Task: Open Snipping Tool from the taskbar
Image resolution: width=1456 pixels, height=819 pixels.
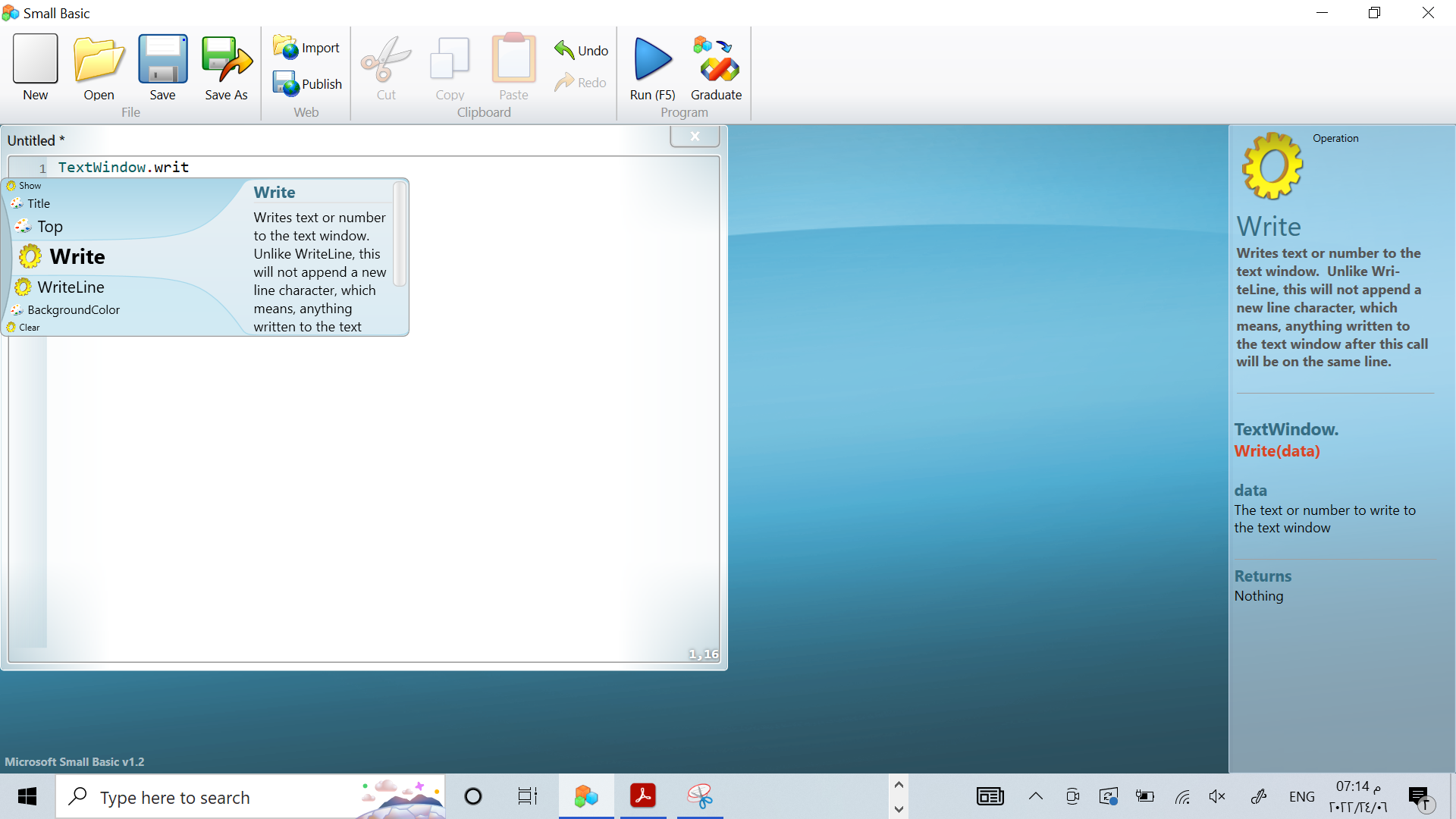Action: [700, 796]
